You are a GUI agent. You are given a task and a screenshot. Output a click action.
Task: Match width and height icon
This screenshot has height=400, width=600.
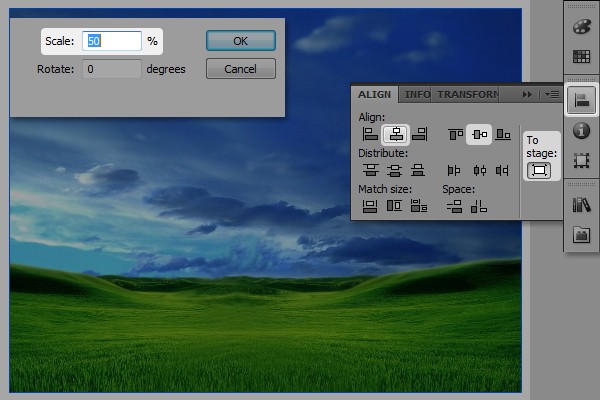[x=419, y=206]
